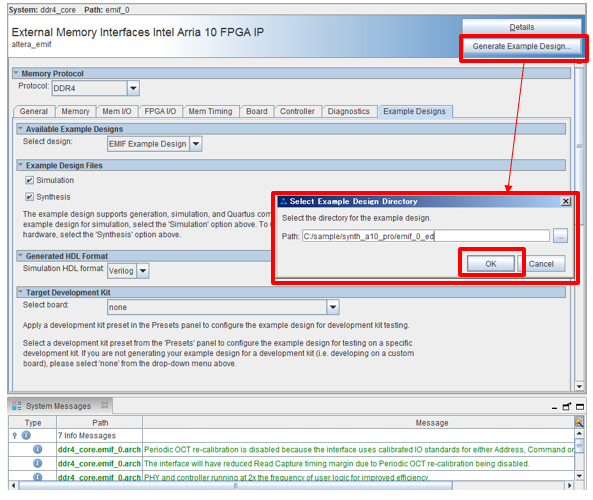The width and height of the screenshot is (593, 500).
Task: Switch to the Diagnostics tab
Action: pyautogui.click(x=349, y=111)
